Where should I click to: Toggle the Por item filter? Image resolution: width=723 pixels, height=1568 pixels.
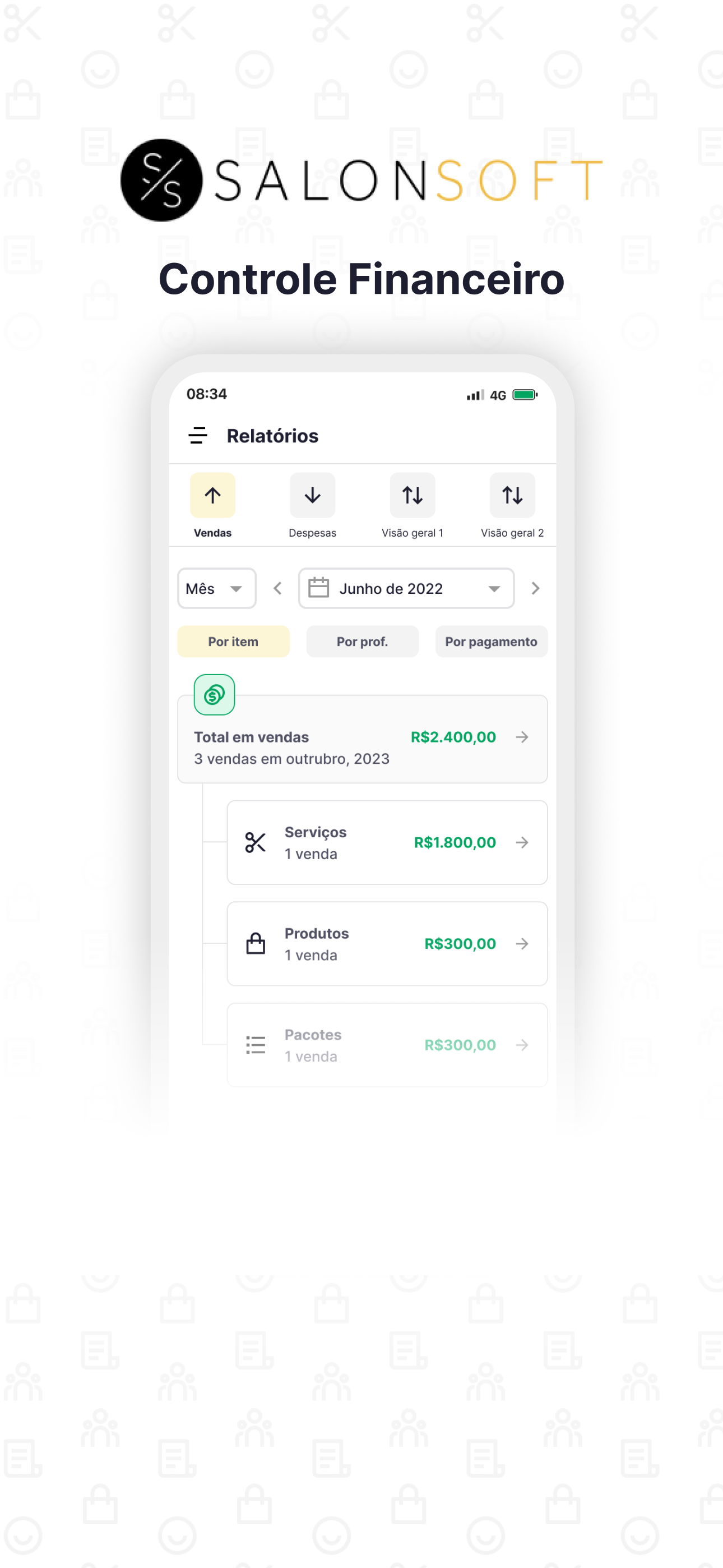click(x=233, y=641)
